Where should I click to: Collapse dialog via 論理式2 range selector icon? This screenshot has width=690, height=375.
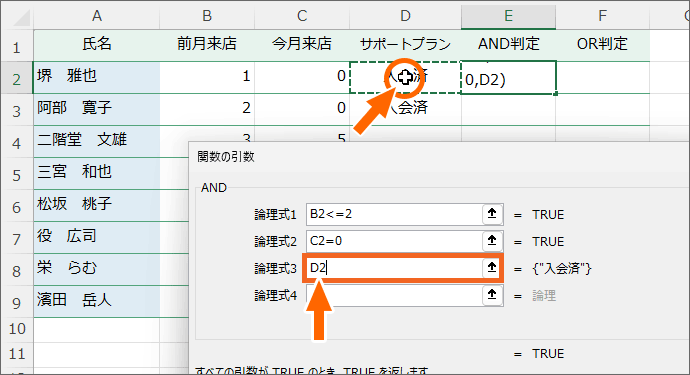coord(492,241)
